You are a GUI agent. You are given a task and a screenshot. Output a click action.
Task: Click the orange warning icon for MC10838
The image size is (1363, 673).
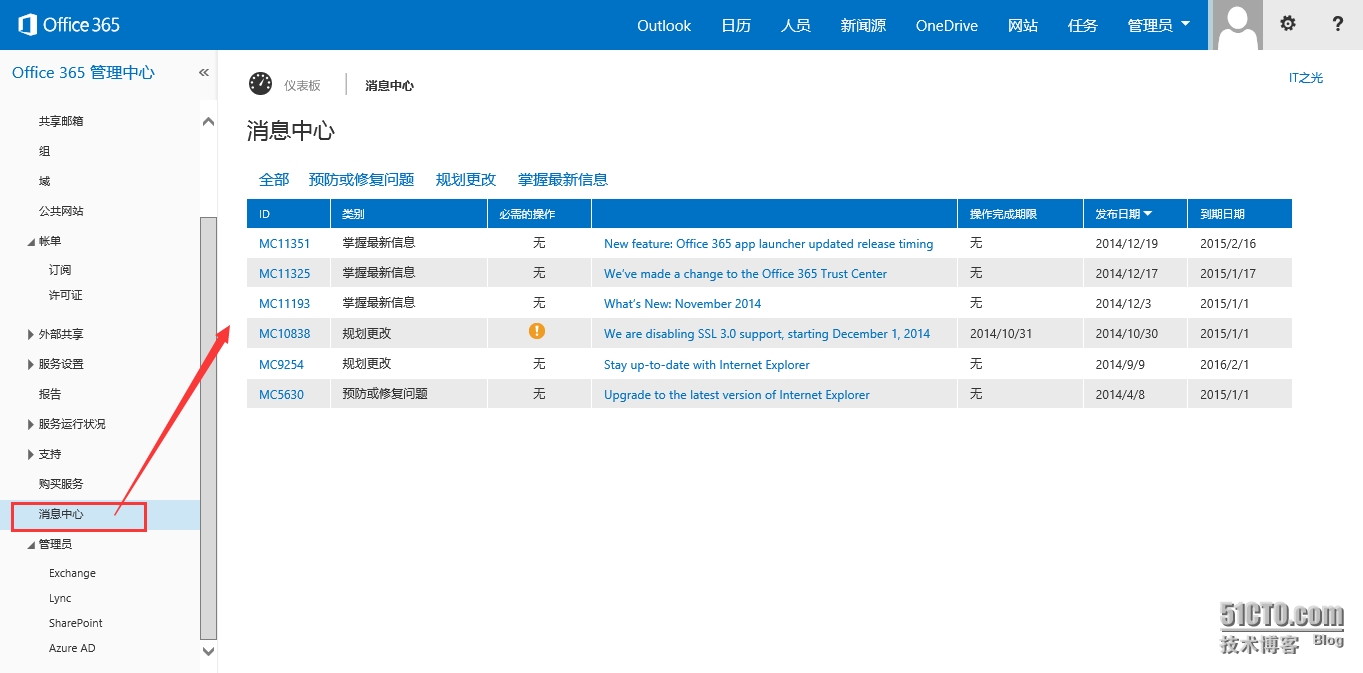tap(537, 332)
